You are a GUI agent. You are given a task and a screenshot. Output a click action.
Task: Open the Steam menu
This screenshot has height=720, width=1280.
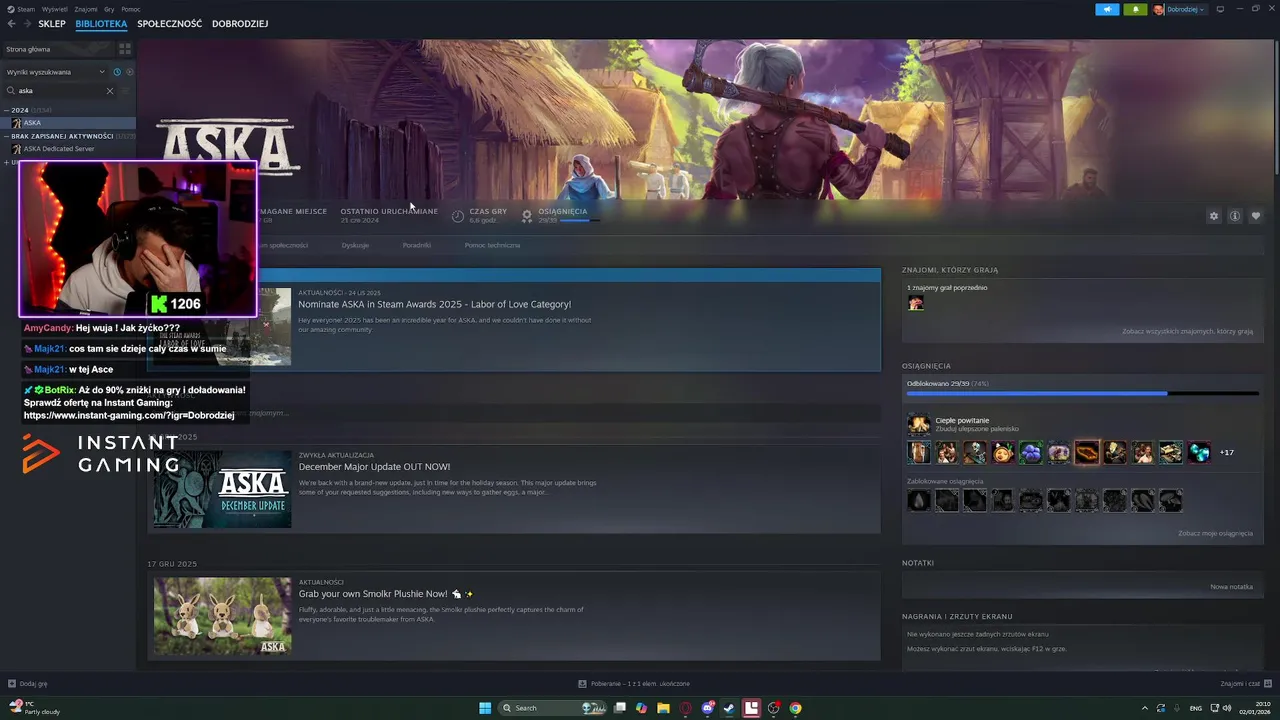pos(25,9)
